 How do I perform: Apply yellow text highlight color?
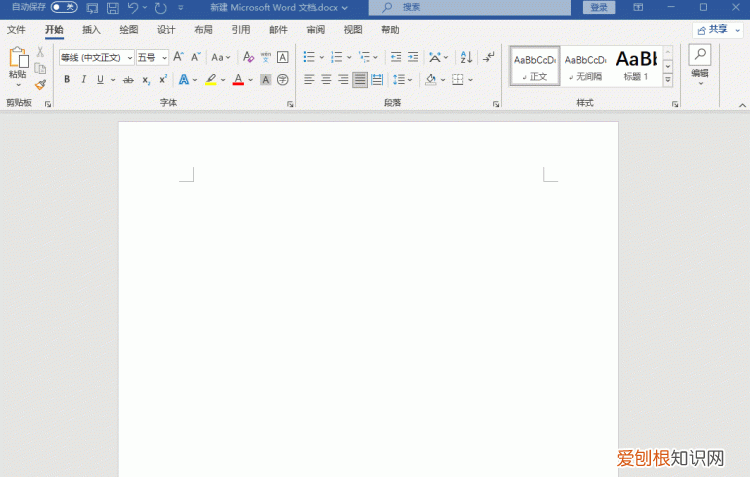pos(211,79)
